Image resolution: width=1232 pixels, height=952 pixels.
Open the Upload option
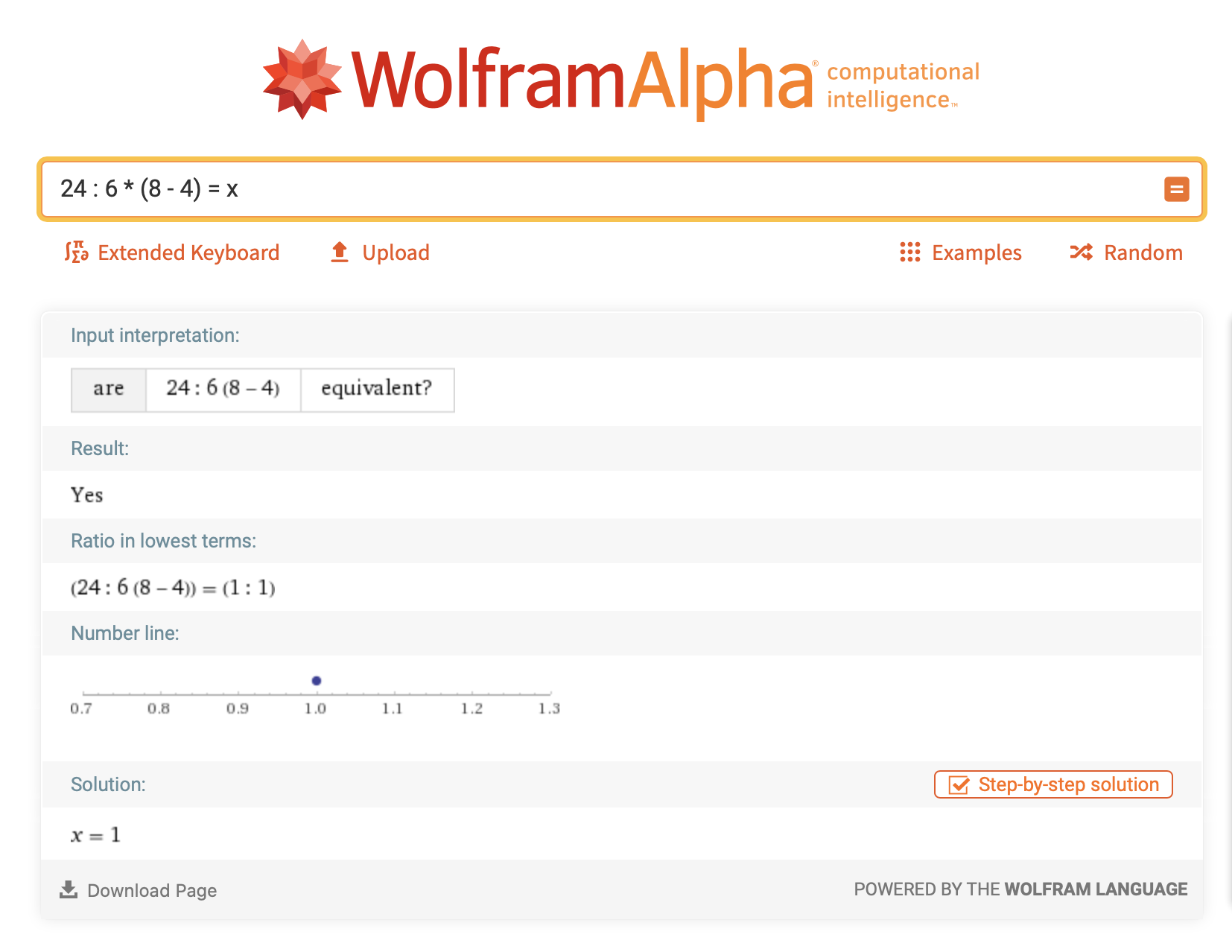pos(380,253)
